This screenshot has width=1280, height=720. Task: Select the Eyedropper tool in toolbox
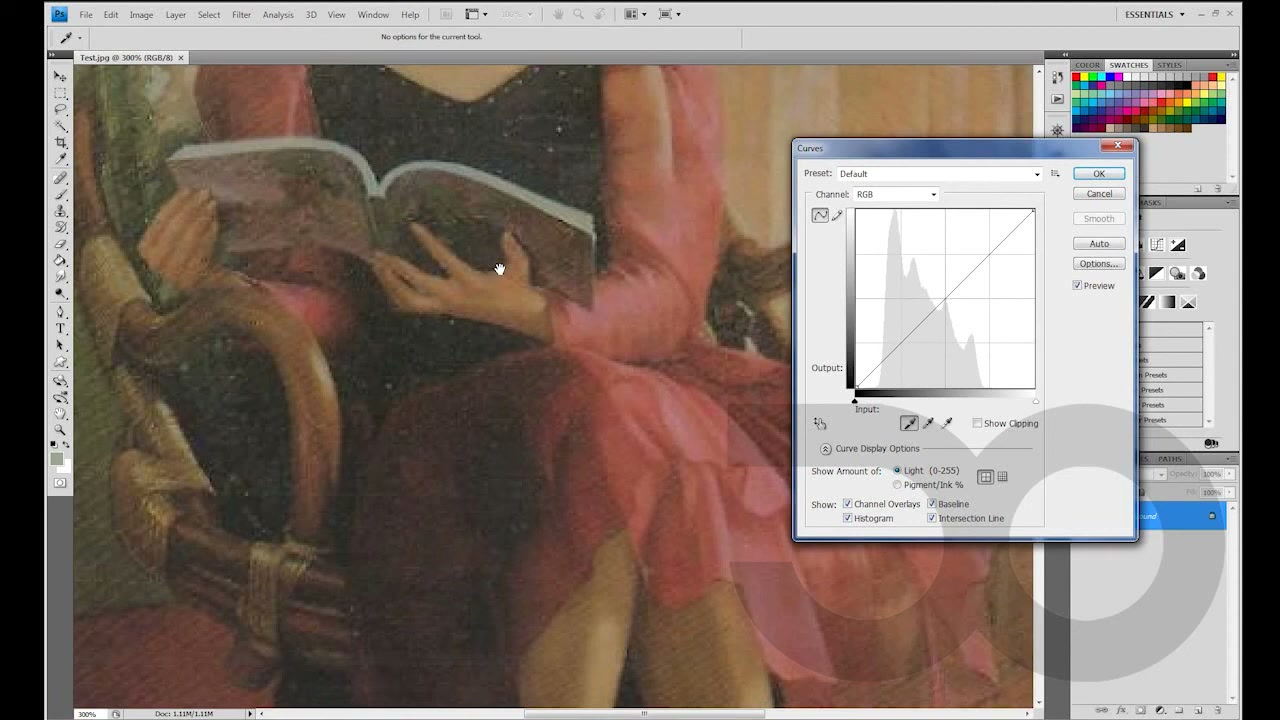(60, 160)
